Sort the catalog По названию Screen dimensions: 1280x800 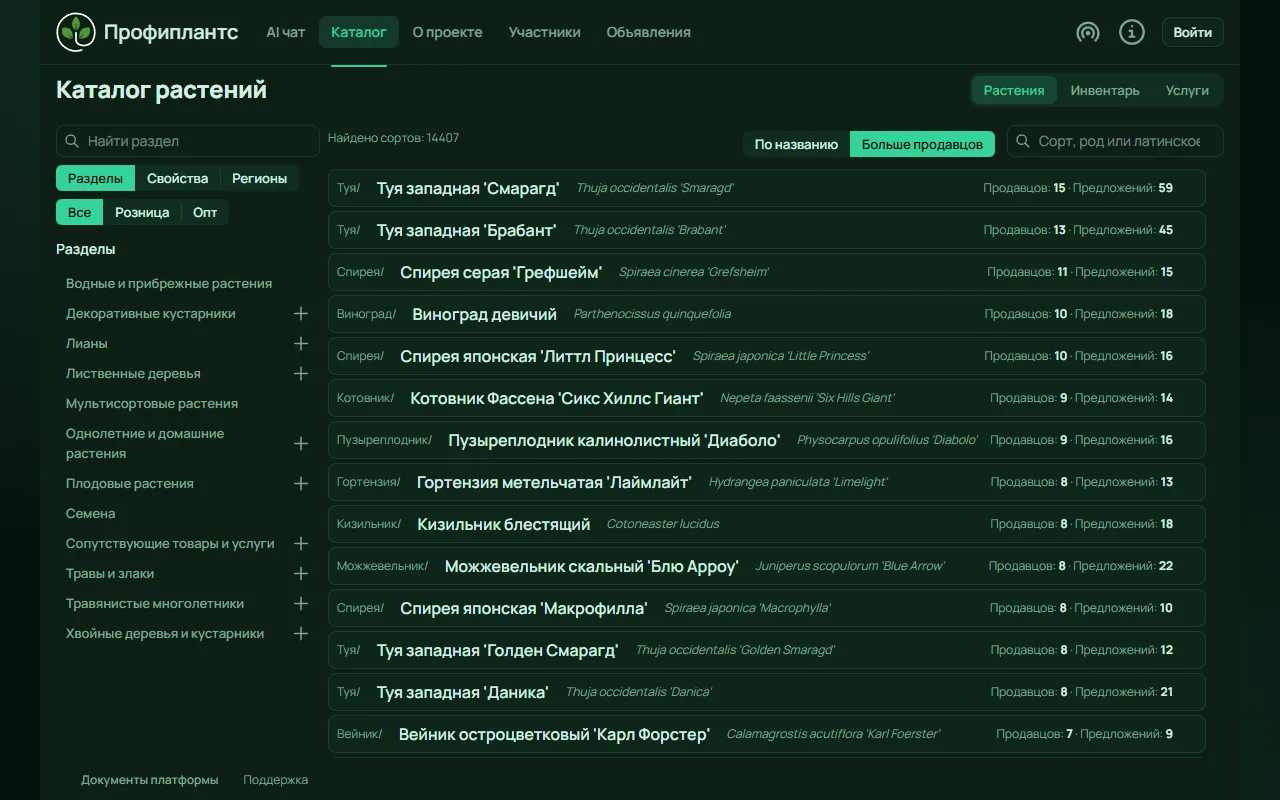coord(796,144)
